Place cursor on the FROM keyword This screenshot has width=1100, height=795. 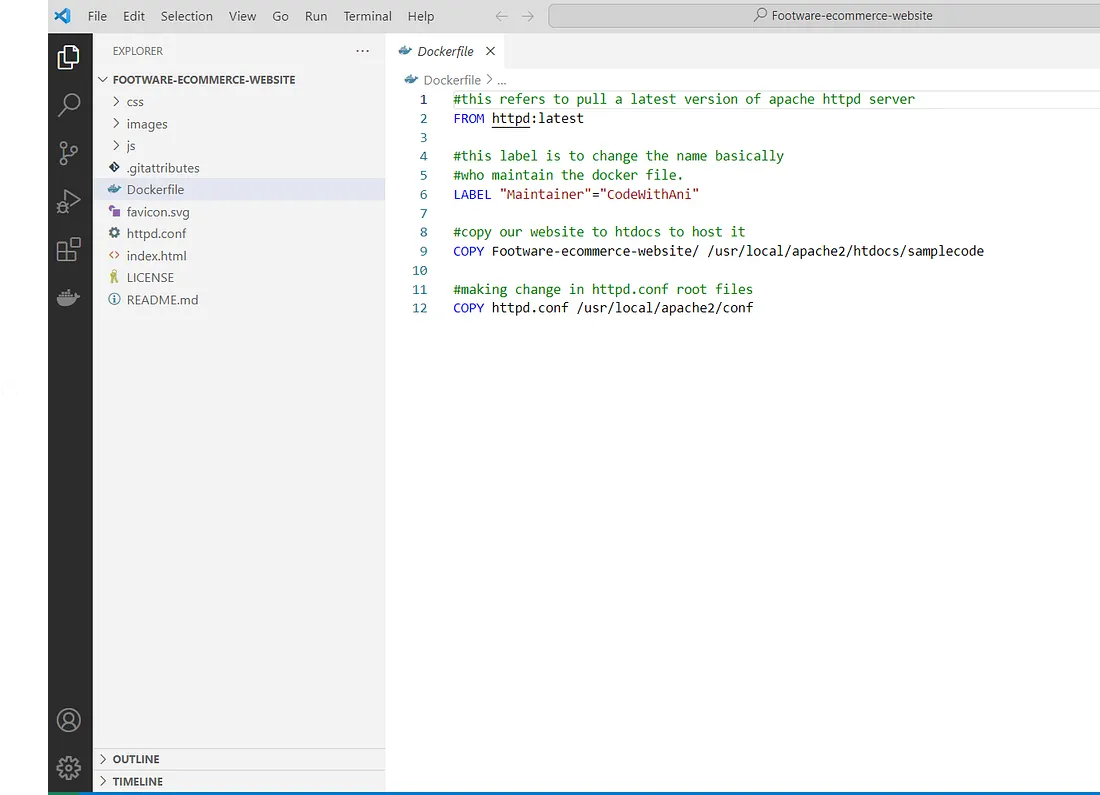469,118
